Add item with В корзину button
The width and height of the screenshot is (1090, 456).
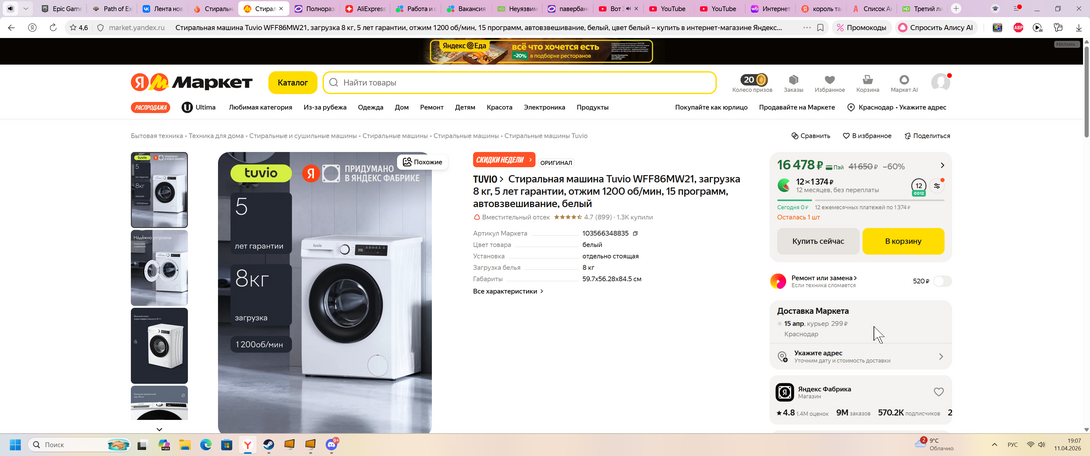point(903,241)
